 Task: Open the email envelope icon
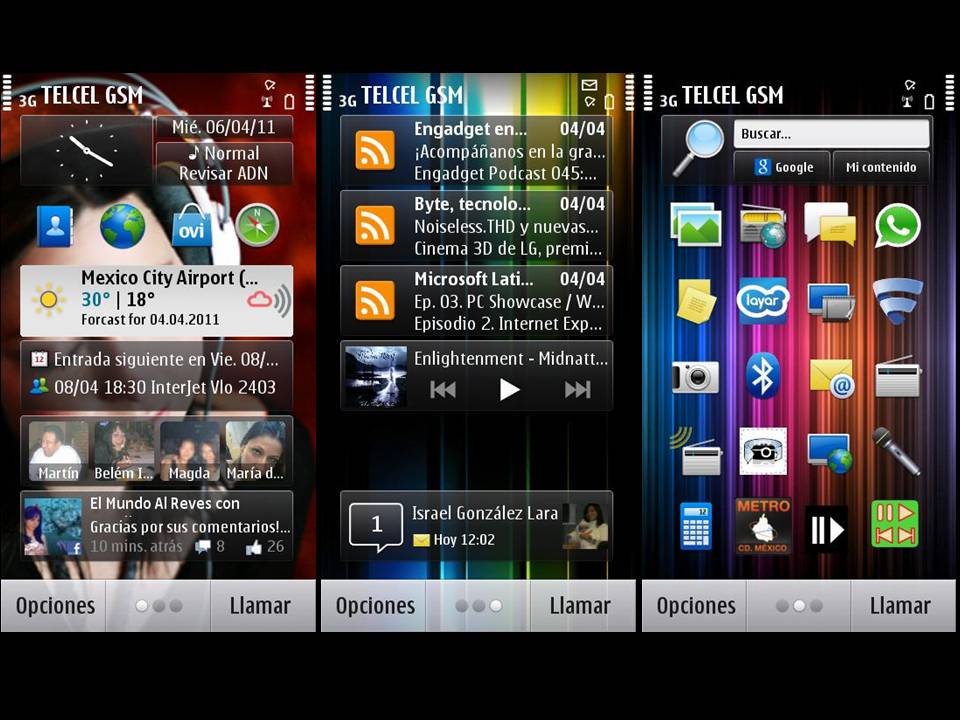831,377
